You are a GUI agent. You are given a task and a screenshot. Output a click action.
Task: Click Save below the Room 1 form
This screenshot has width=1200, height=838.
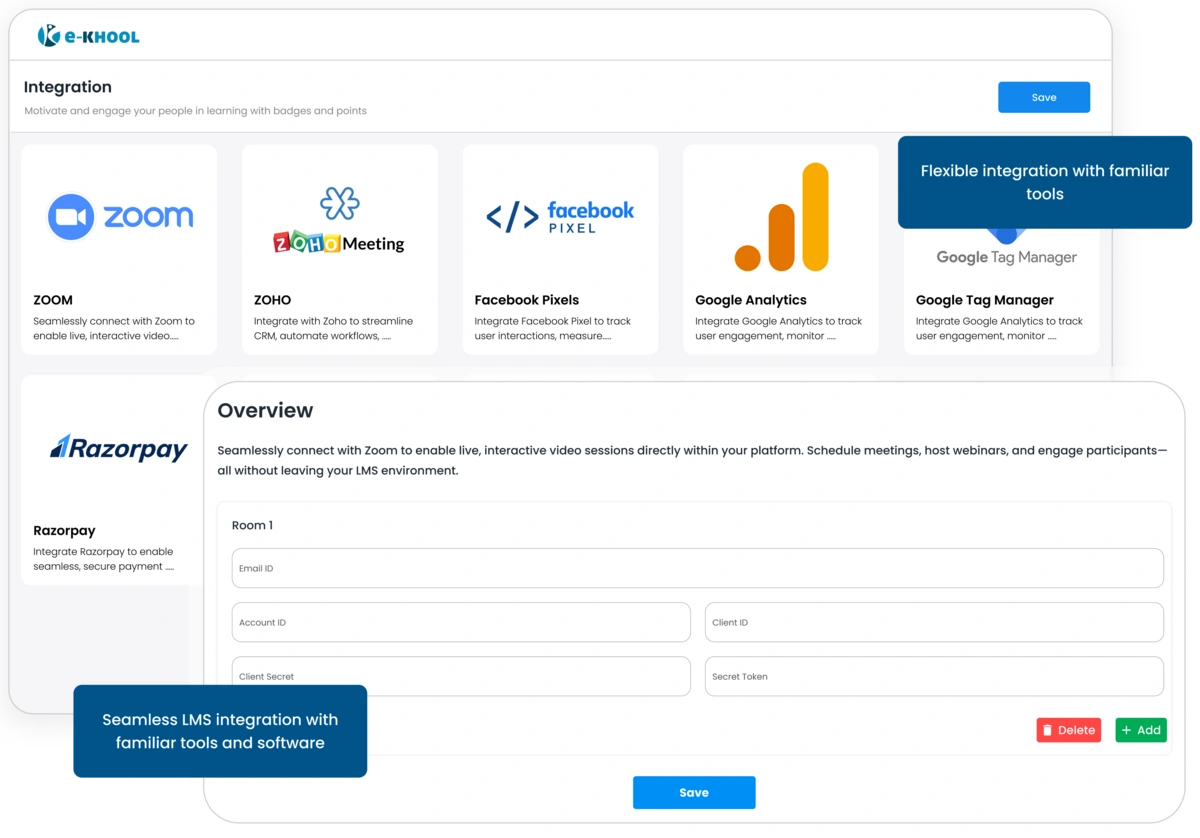694,792
